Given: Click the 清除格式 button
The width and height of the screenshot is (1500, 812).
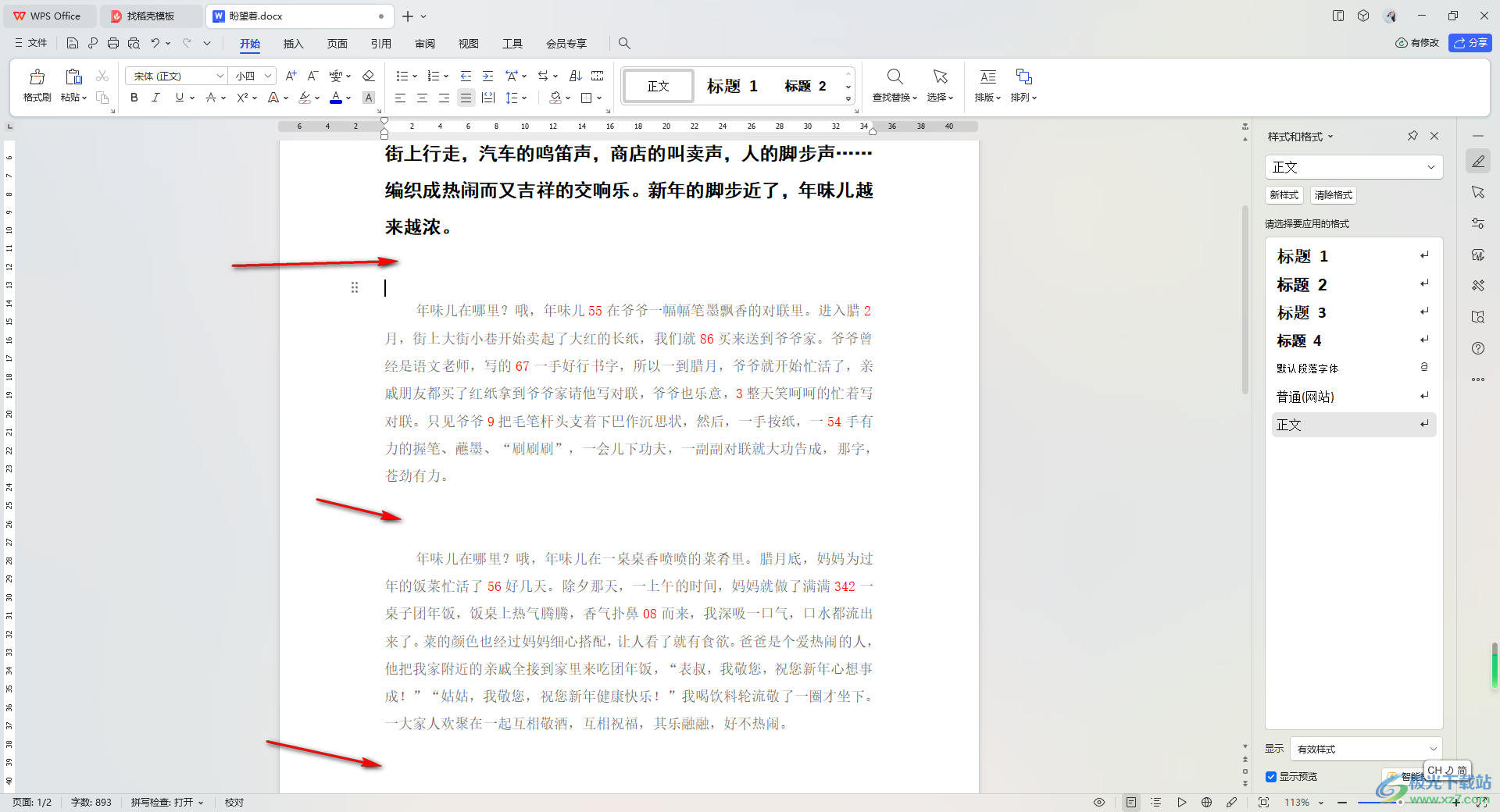Looking at the screenshot, I should click(x=1333, y=195).
